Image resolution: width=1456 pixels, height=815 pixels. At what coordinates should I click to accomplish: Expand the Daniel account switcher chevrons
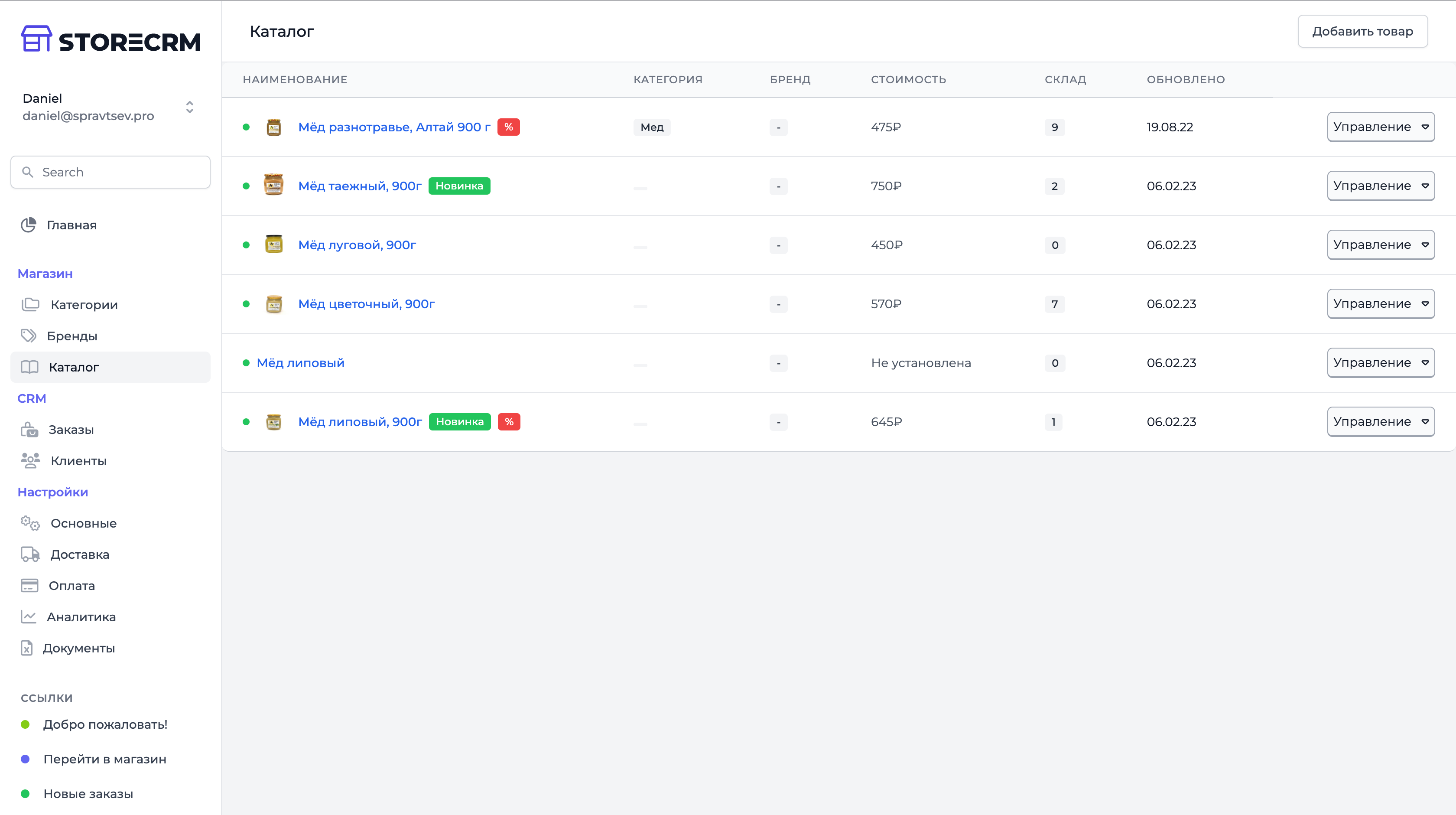190,107
